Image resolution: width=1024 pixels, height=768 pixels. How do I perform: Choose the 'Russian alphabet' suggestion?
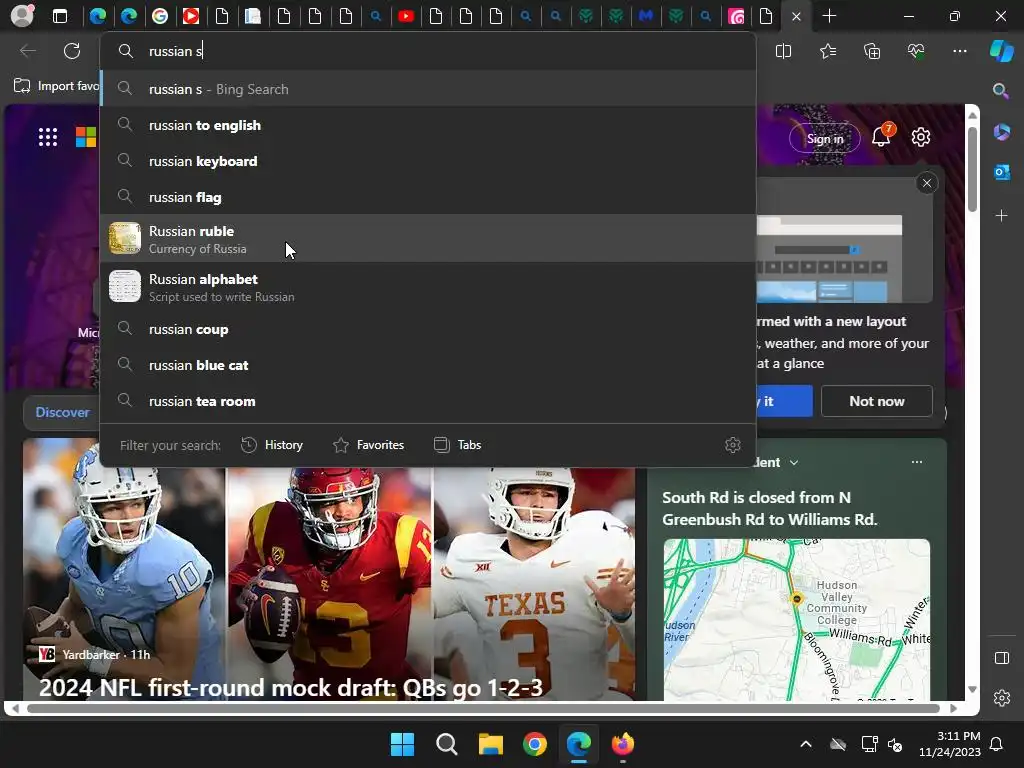pos(428,287)
